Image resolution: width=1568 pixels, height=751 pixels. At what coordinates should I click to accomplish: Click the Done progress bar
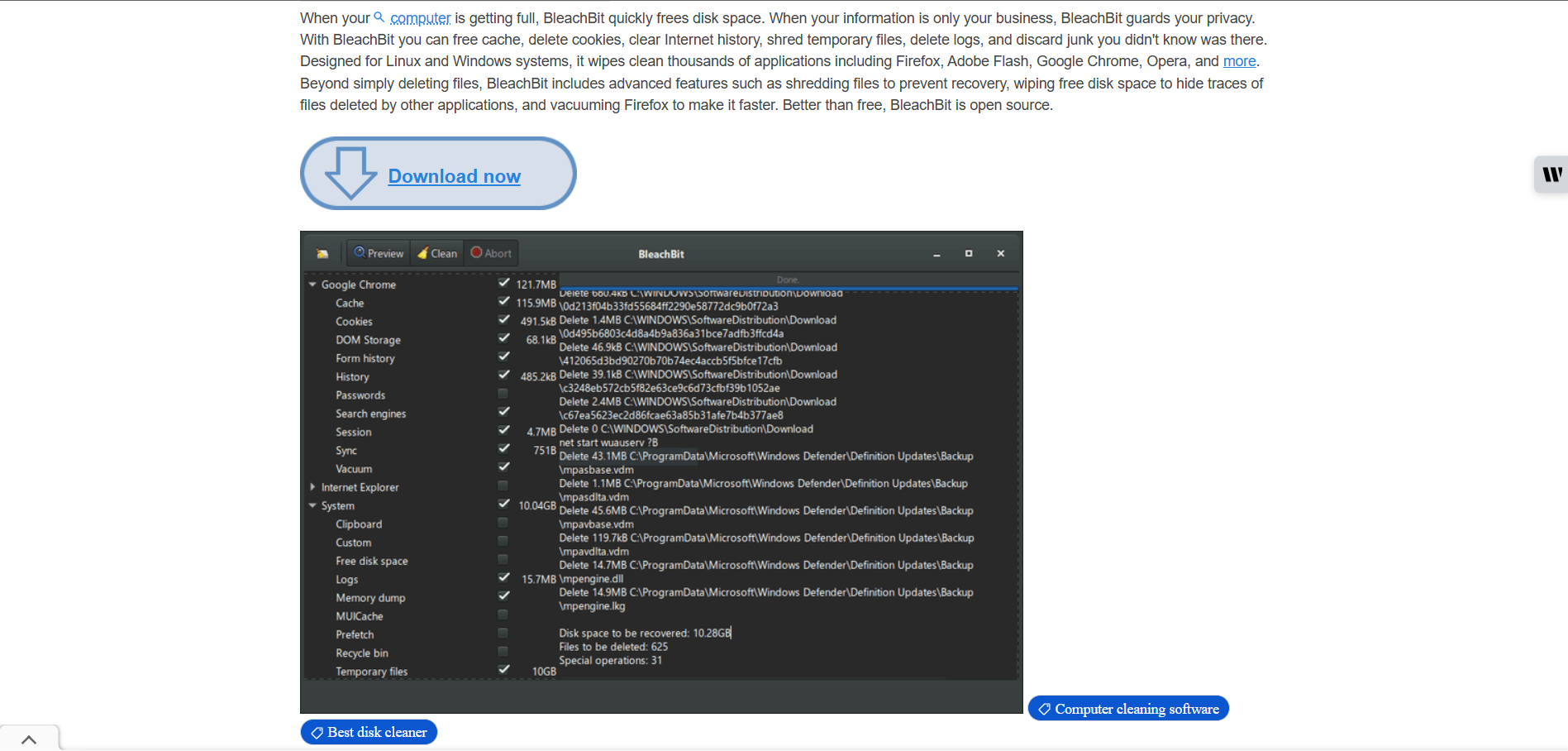[x=788, y=281]
